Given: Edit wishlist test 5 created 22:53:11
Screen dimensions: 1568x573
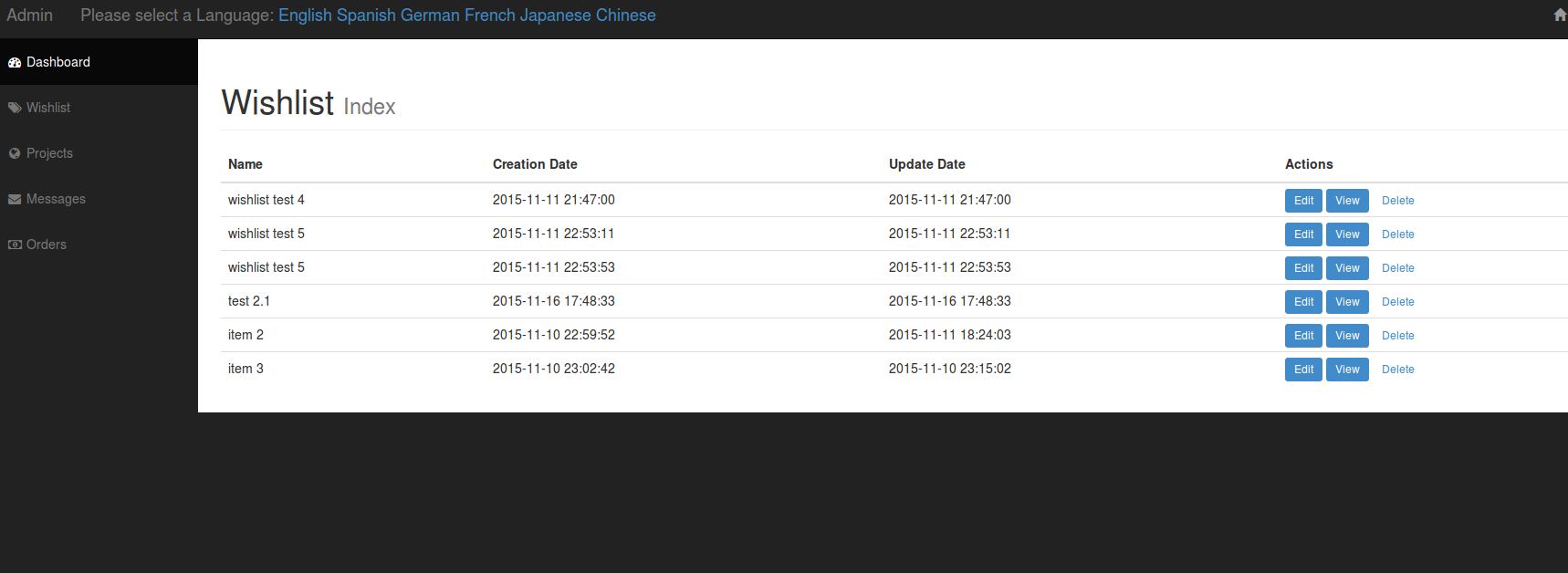Looking at the screenshot, I should coord(1303,234).
